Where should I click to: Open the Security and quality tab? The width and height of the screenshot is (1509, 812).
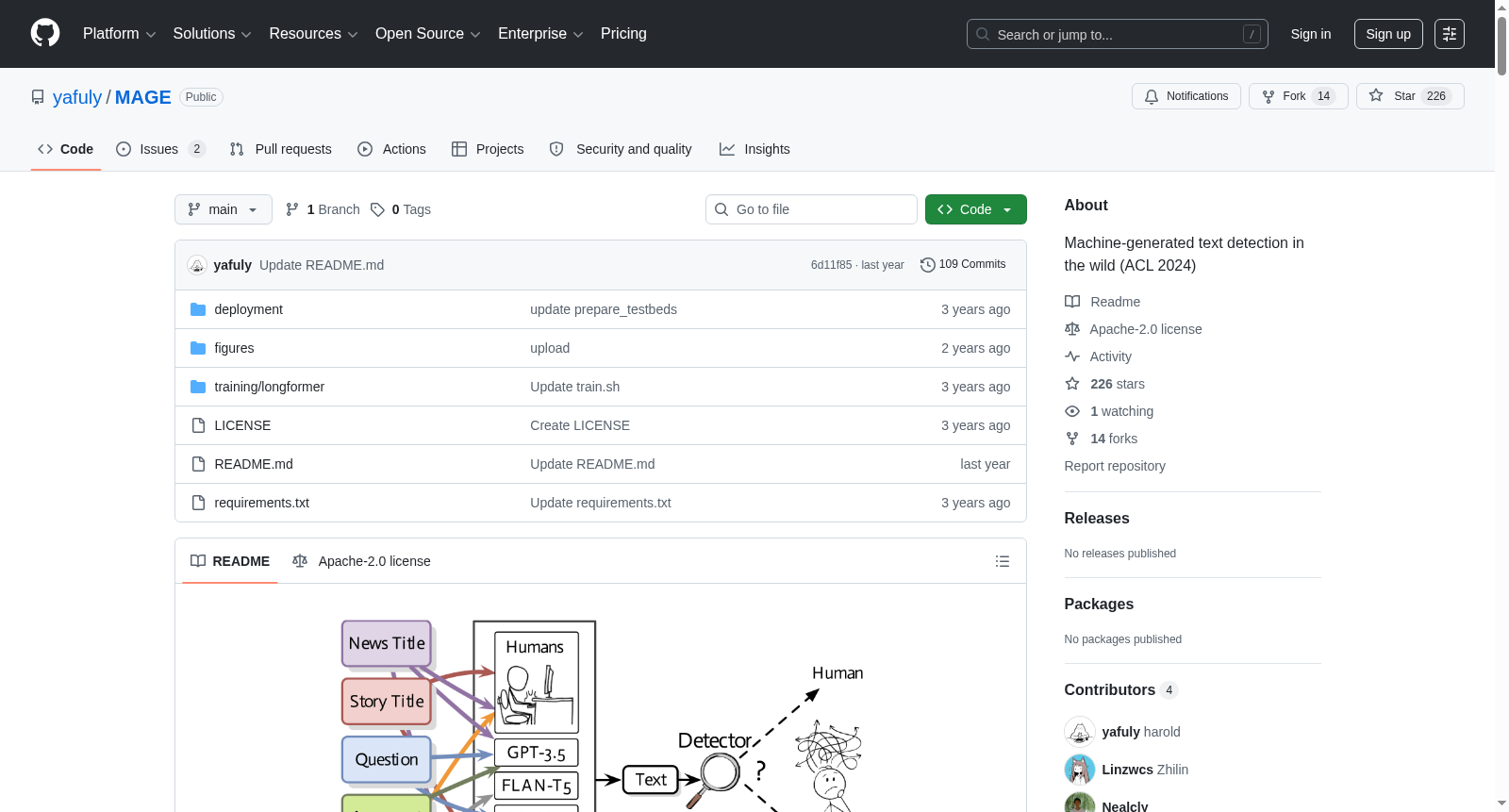tap(621, 149)
